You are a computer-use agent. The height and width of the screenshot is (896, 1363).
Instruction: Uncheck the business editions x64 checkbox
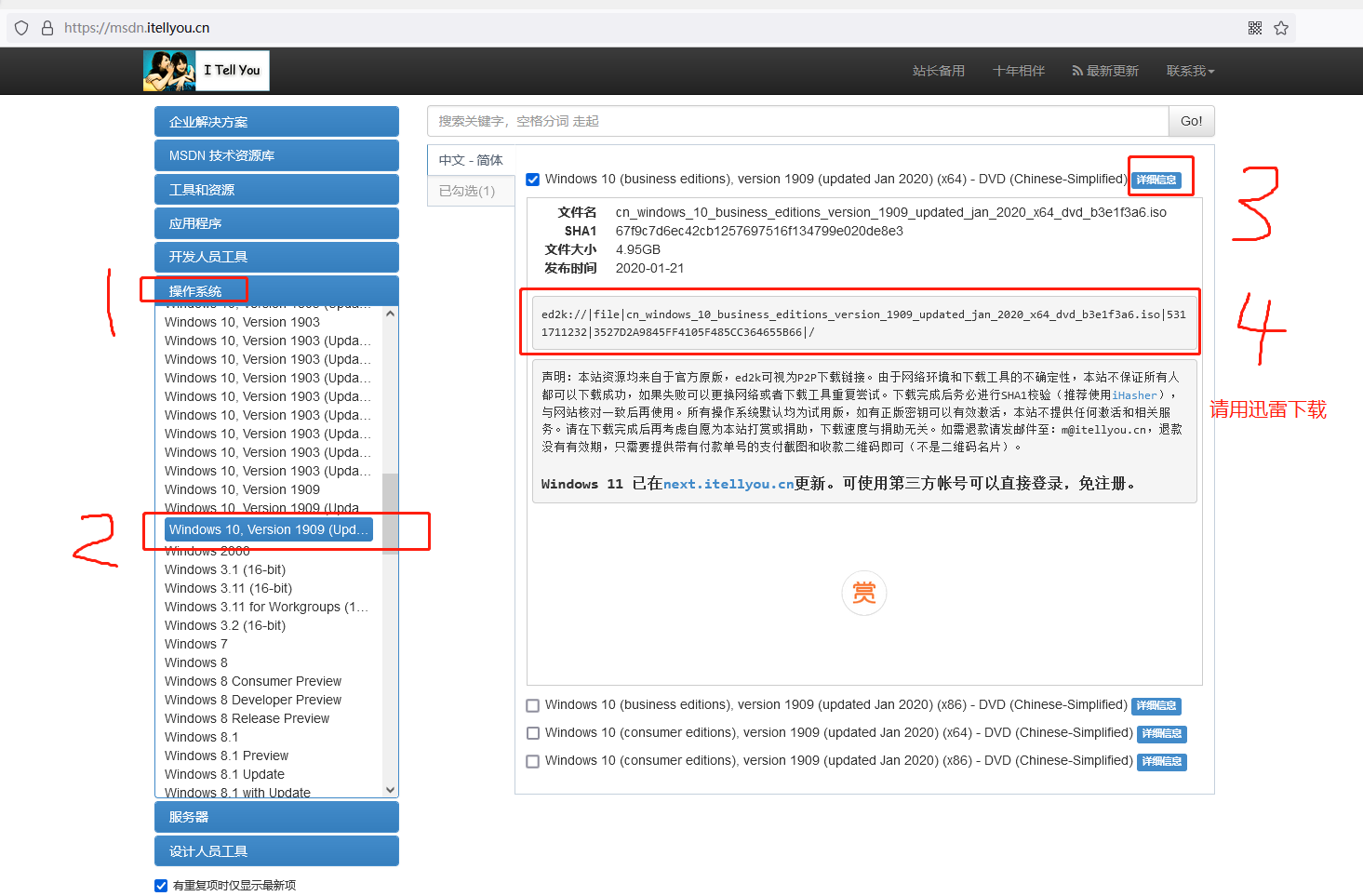tap(533, 180)
